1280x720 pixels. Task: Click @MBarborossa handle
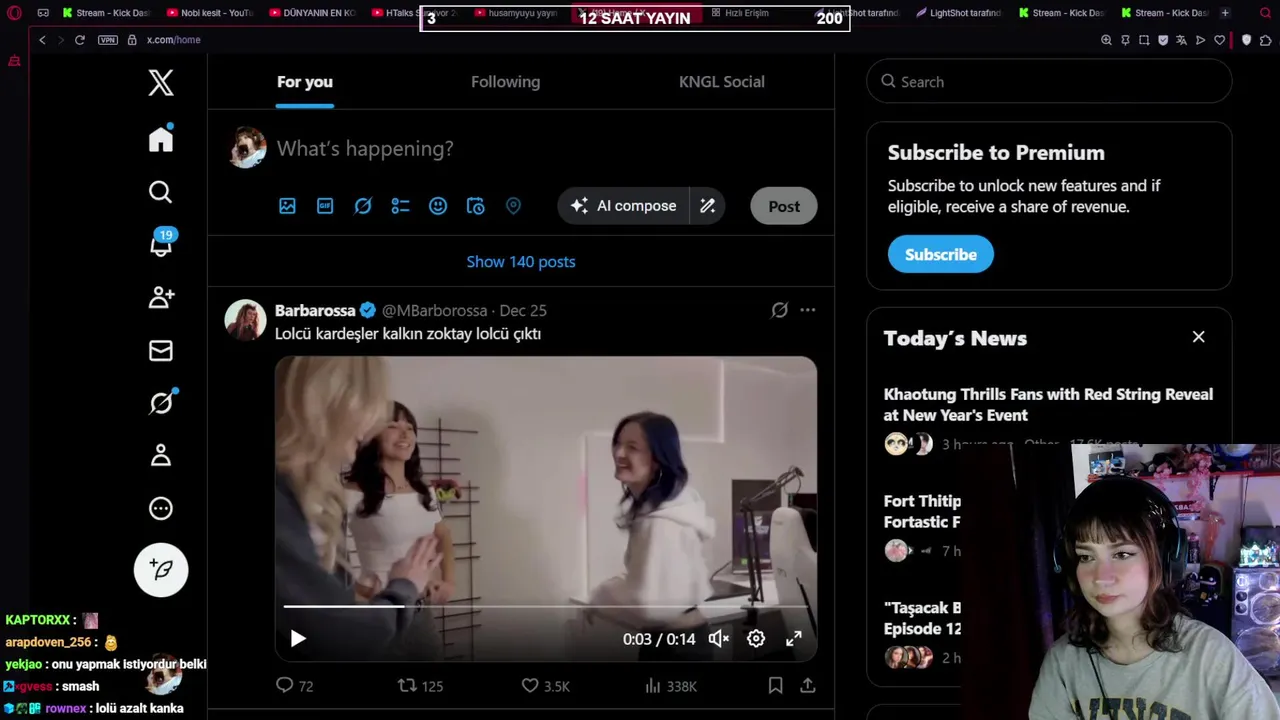pyautogui.click(x=434, y=311)
